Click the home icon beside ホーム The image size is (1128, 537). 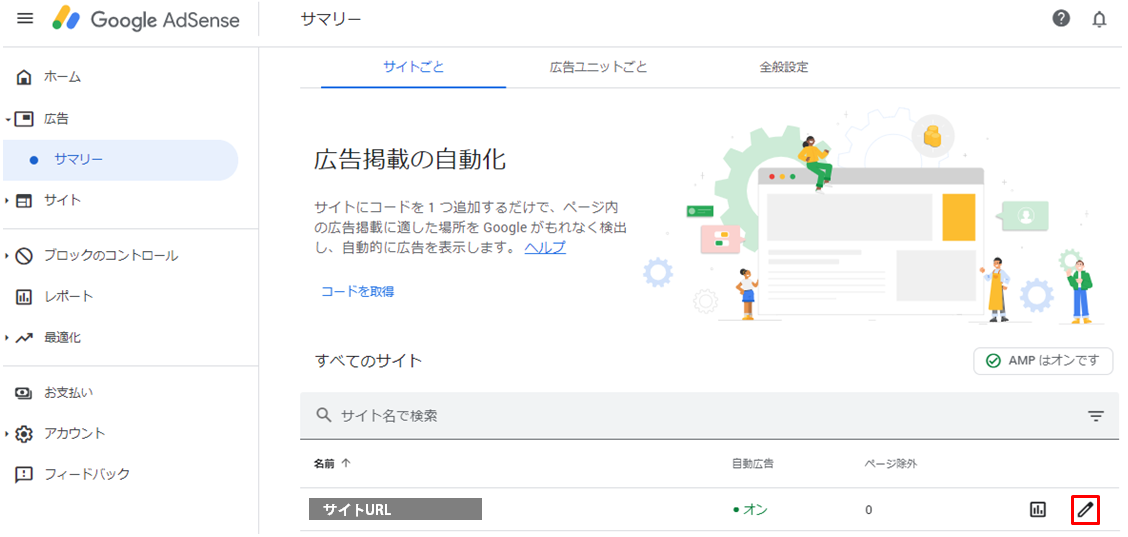click(x=24, y=77)
